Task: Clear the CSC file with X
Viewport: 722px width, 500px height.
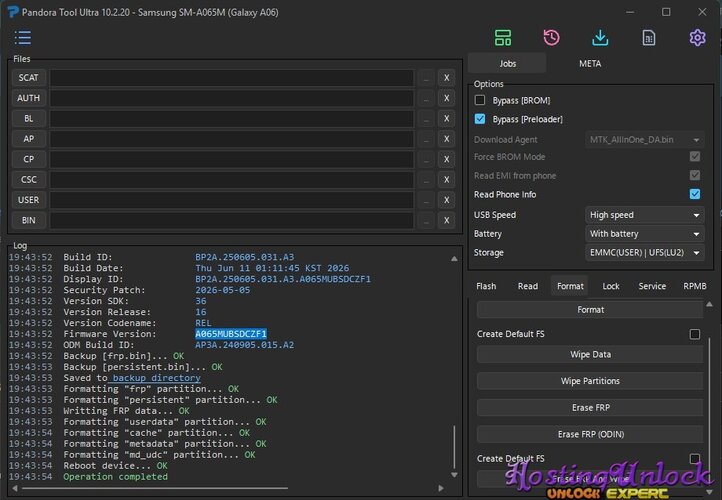Action: click(446, 180)
